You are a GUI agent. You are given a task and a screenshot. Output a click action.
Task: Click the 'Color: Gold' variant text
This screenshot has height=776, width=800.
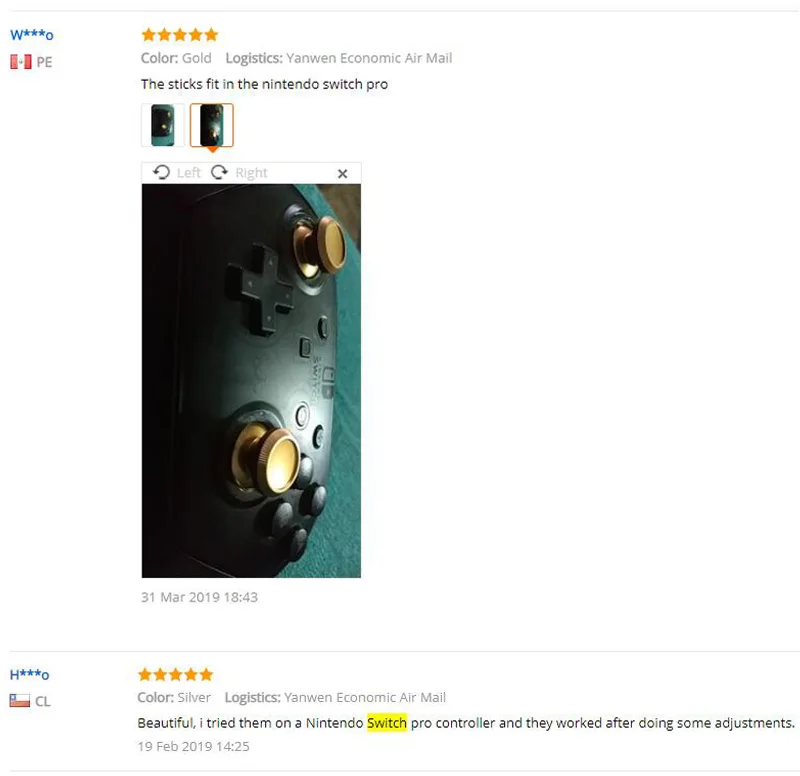tap(176, 58)
